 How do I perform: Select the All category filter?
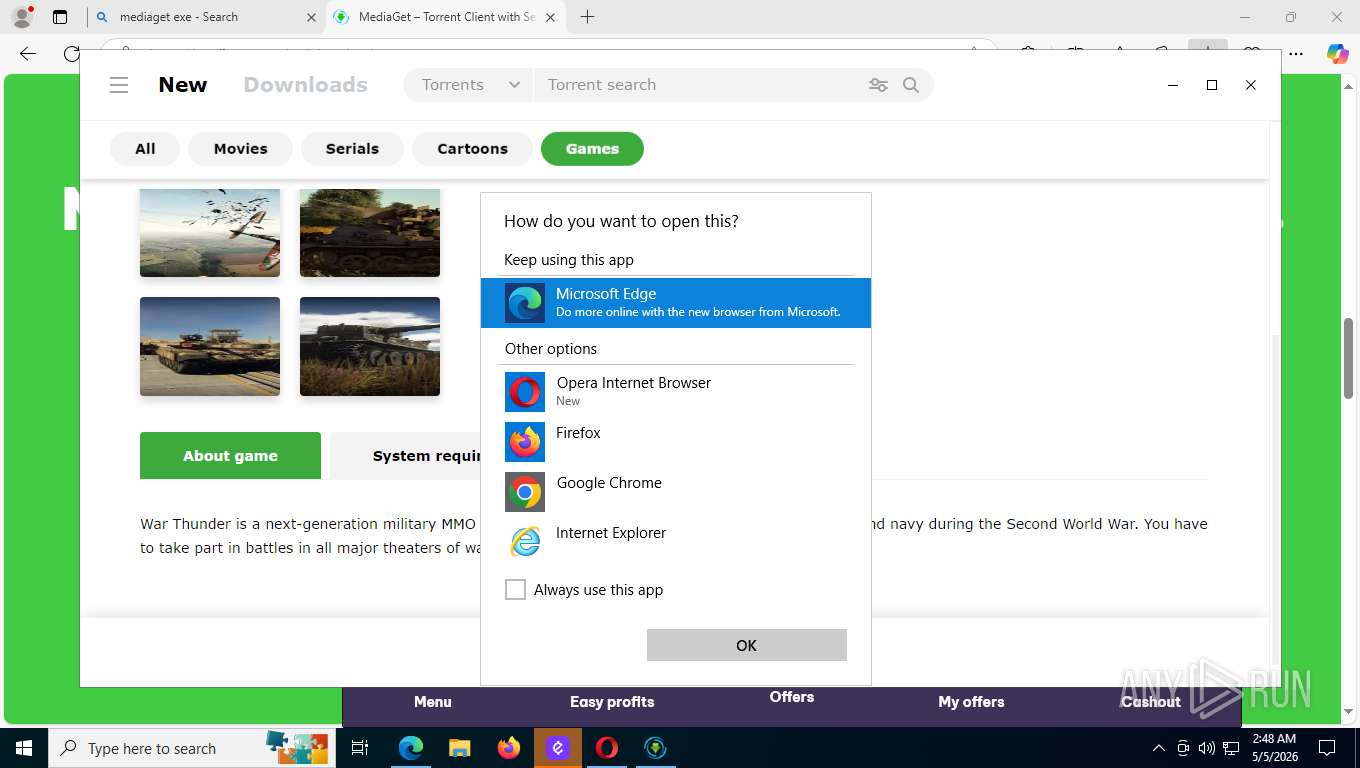(145, 149)
